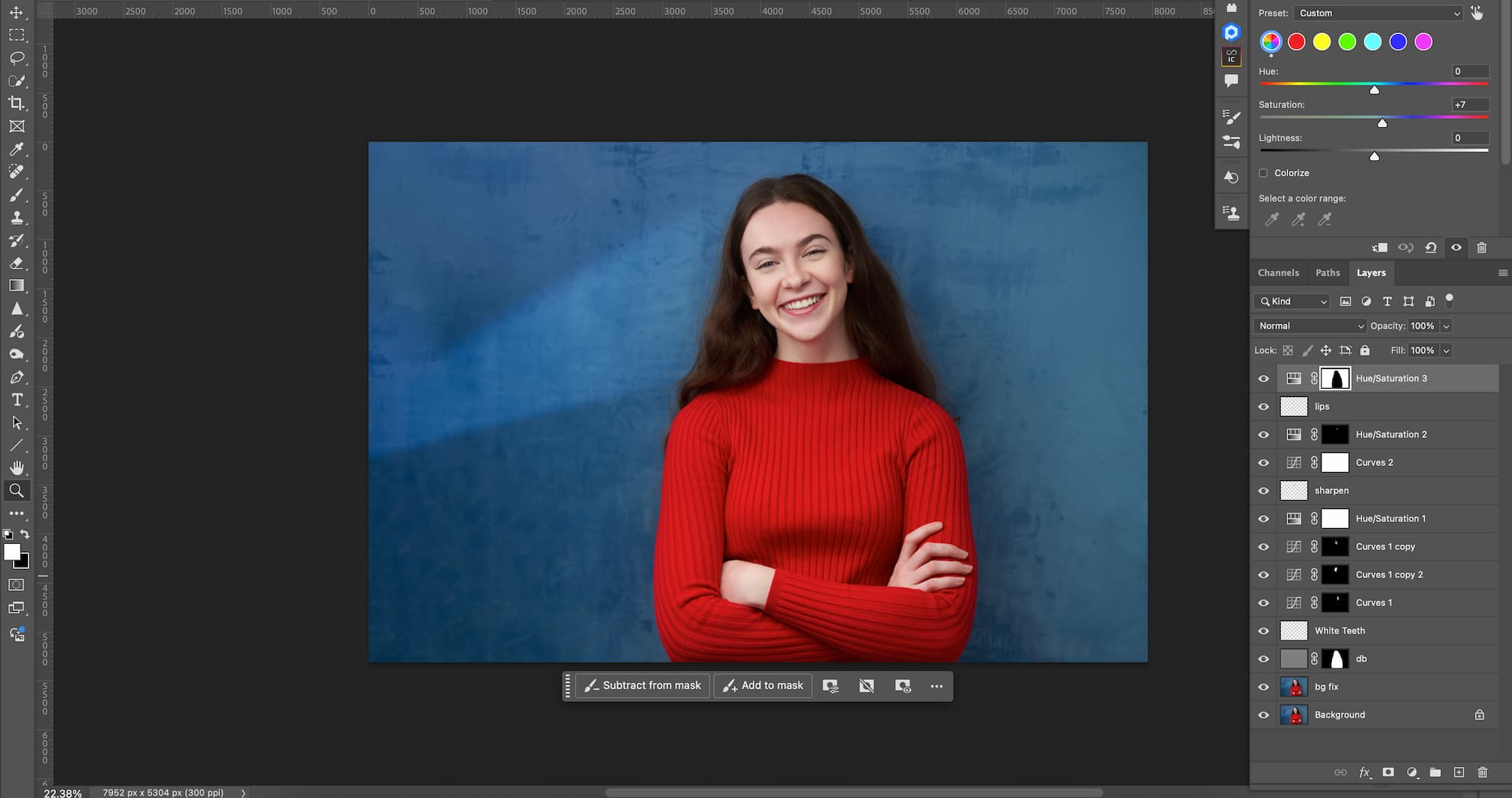Screen dimensions: 1512x798
Task: Open the Layers panel flyout menu
Action: point(1502,273)
